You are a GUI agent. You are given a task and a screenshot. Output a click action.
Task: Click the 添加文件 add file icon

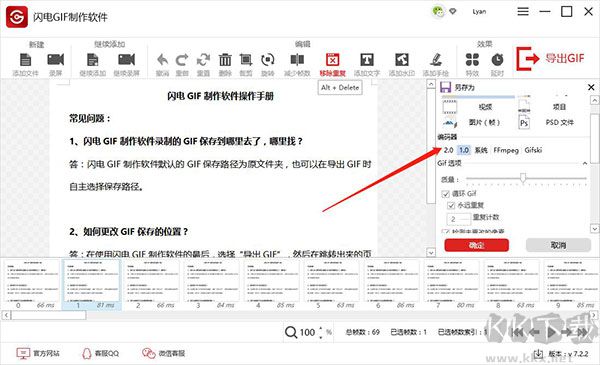tap(25, 60)
